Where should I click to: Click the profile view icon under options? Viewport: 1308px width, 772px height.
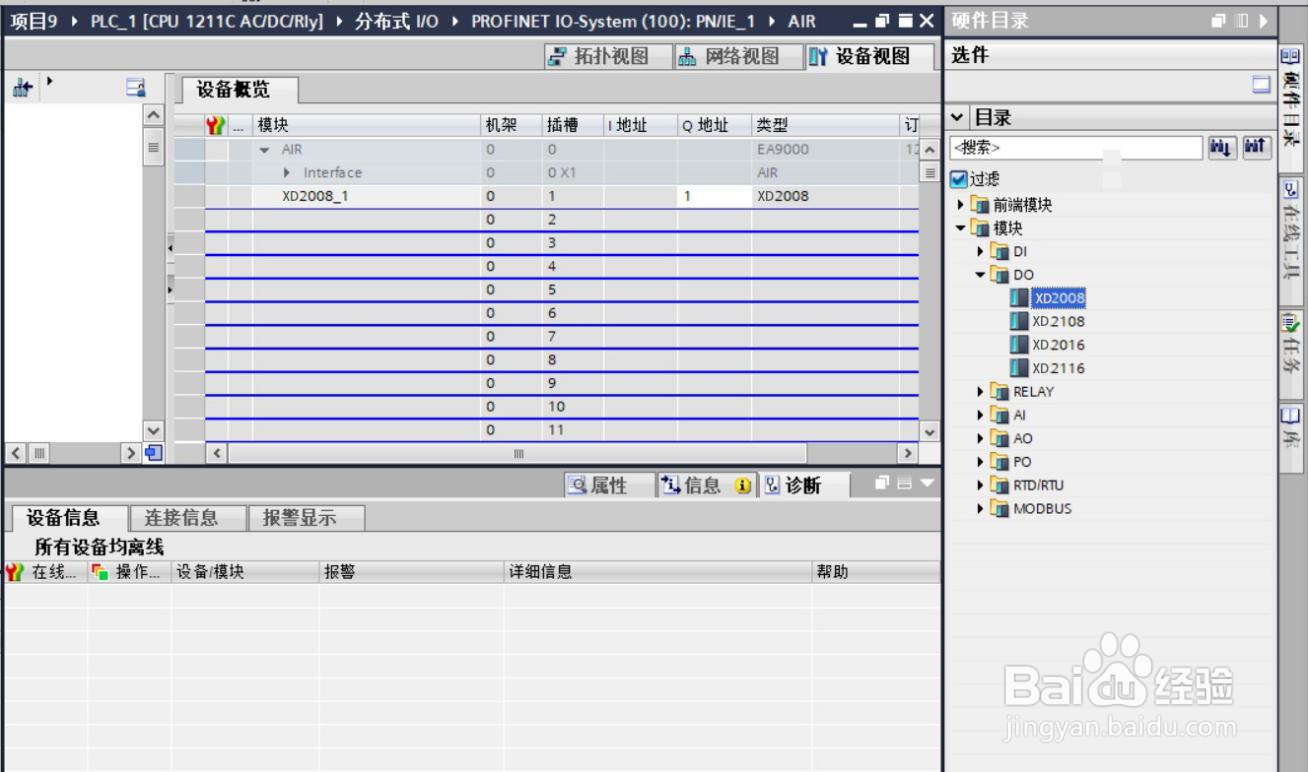(1261, 86)
